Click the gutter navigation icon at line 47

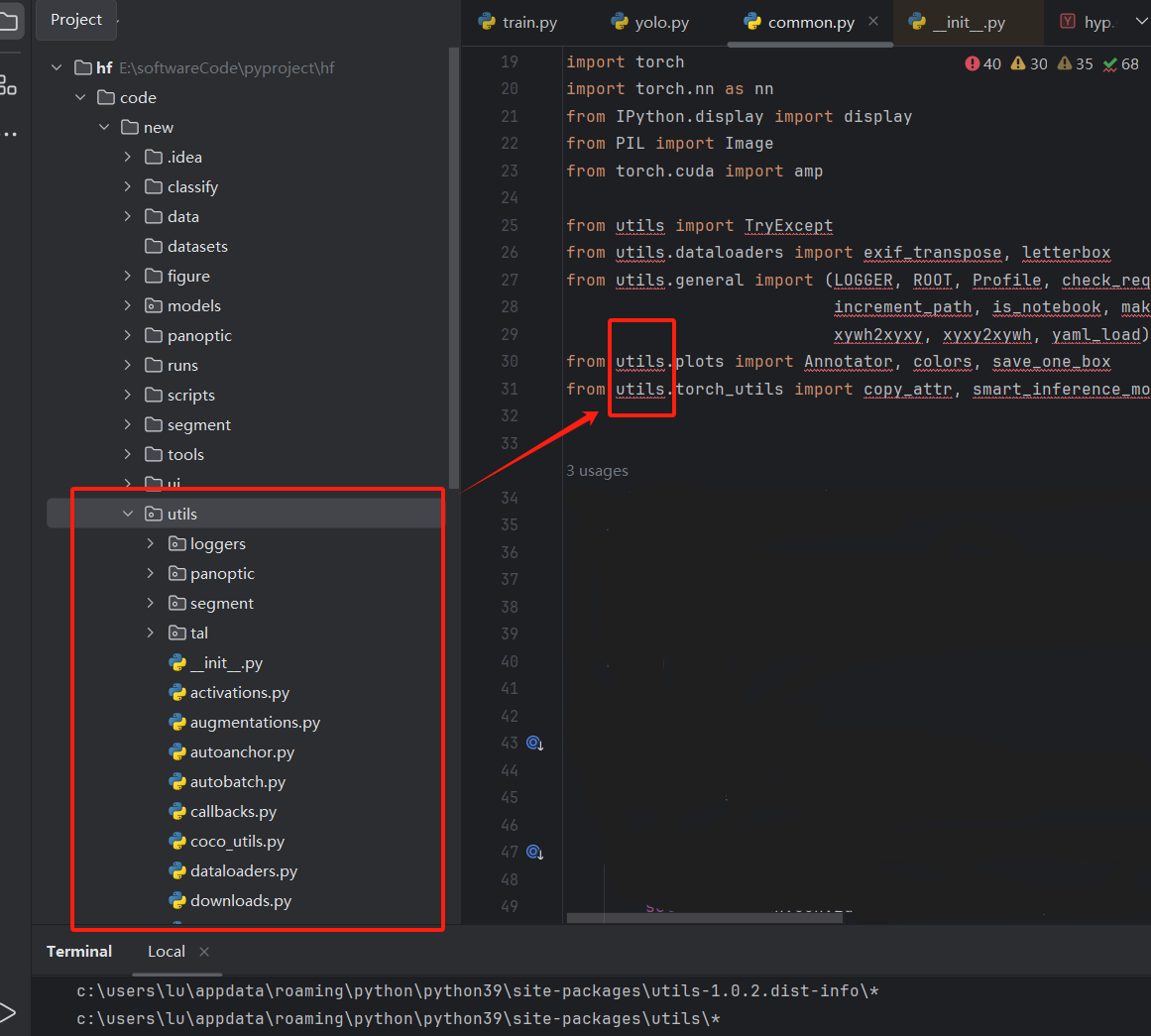pos(533,852)
